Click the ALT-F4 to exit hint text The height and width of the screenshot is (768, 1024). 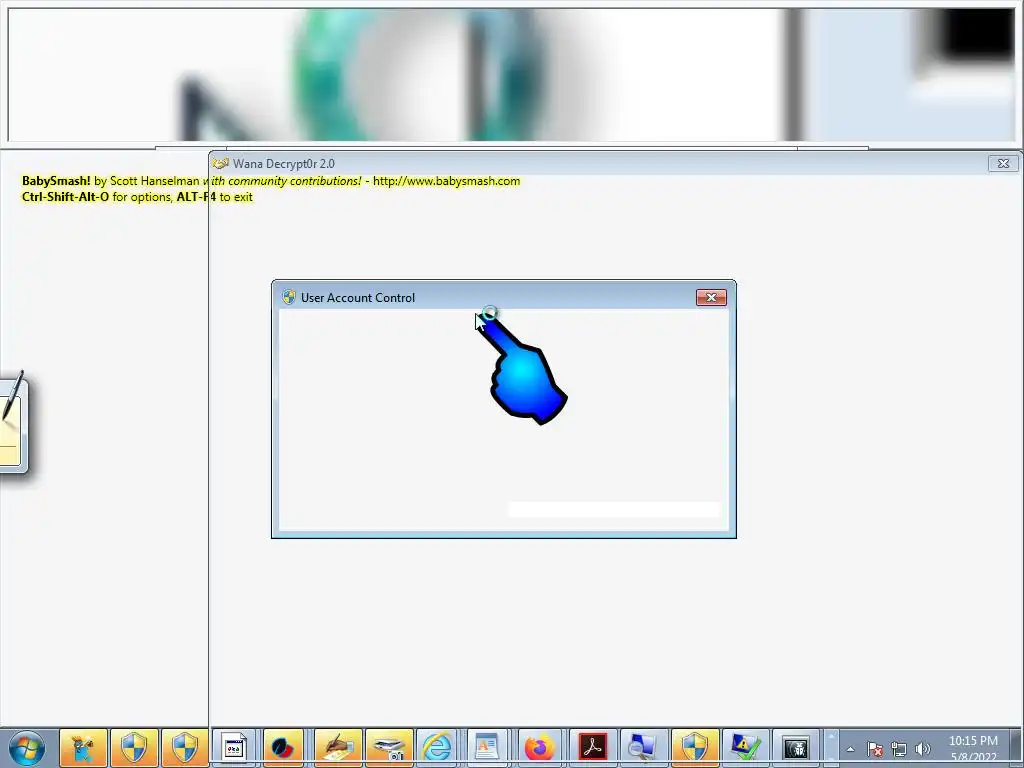pyautogui.click(x=214, y=197)
